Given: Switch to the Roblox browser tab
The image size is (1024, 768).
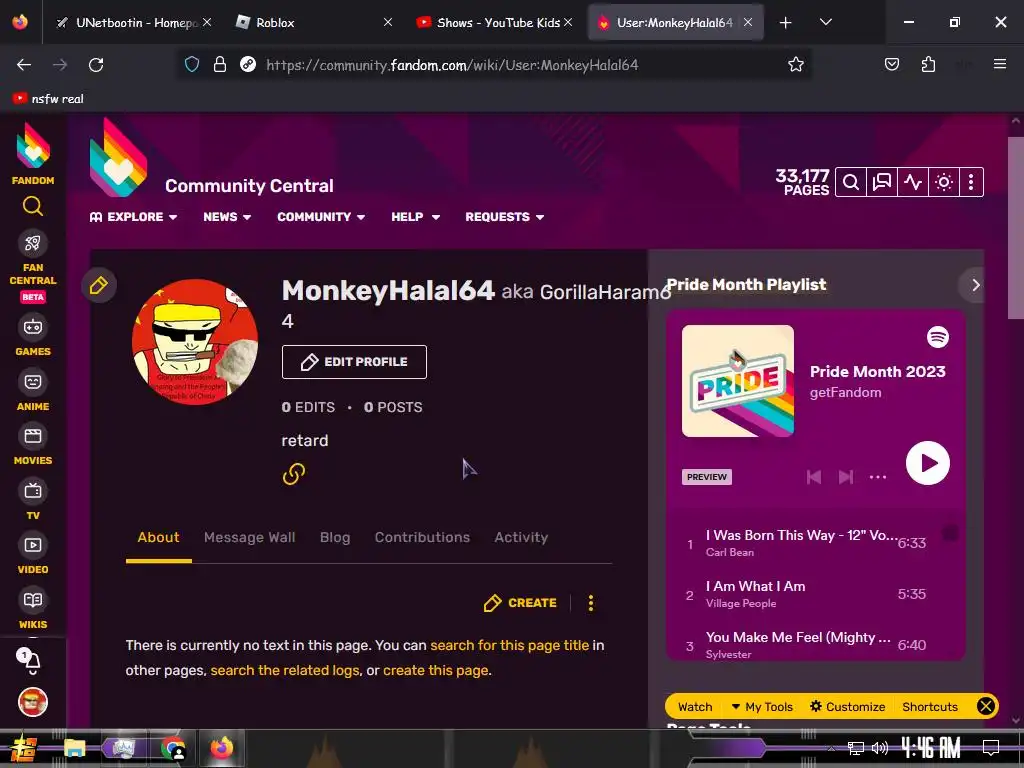Looking at the screenshot, I should (x=313, y=22).
